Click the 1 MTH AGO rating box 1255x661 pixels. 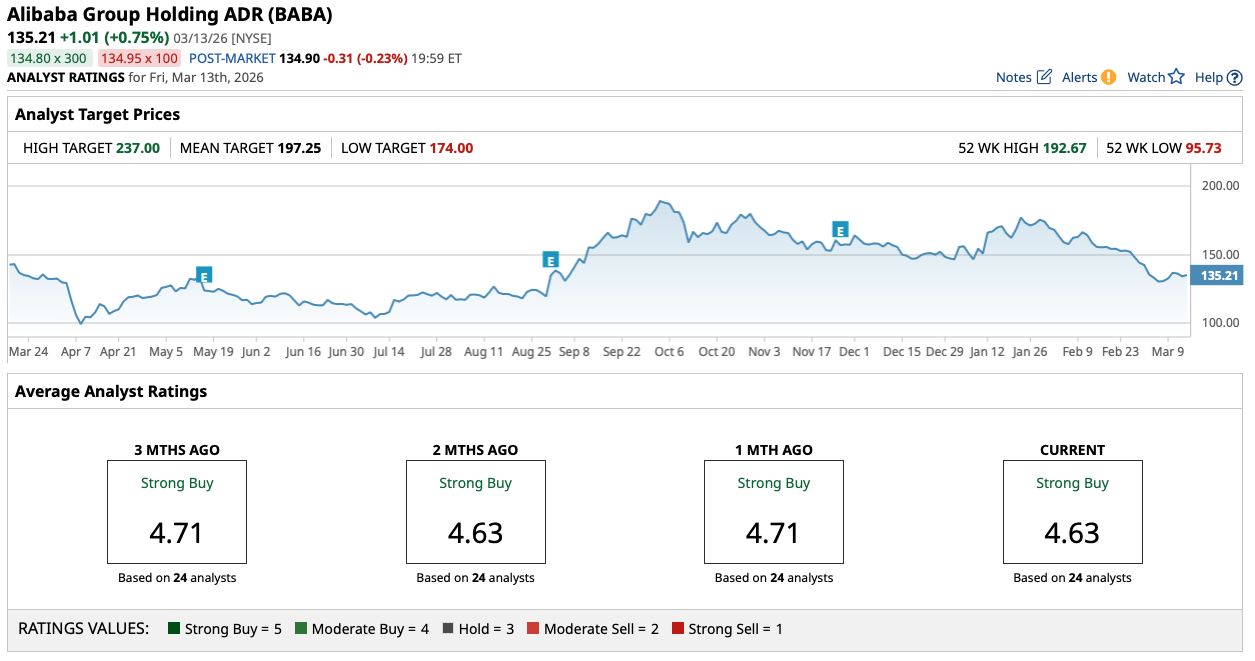pos(773,512)
